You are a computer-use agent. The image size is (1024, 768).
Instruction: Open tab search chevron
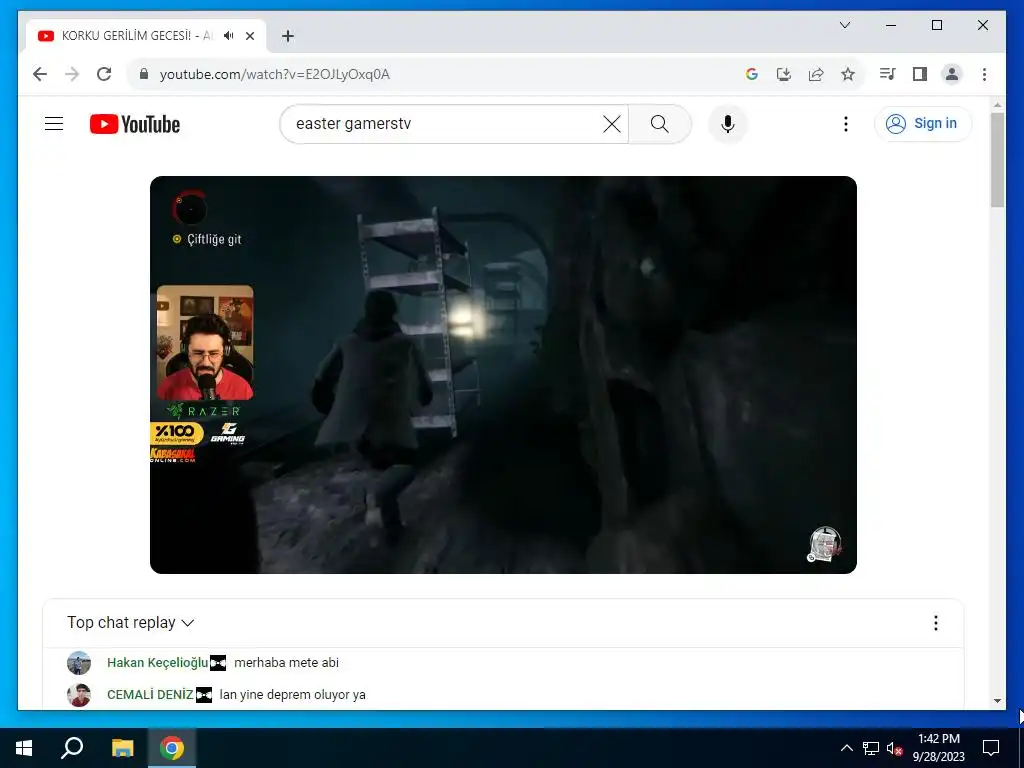tap(844, 25)
